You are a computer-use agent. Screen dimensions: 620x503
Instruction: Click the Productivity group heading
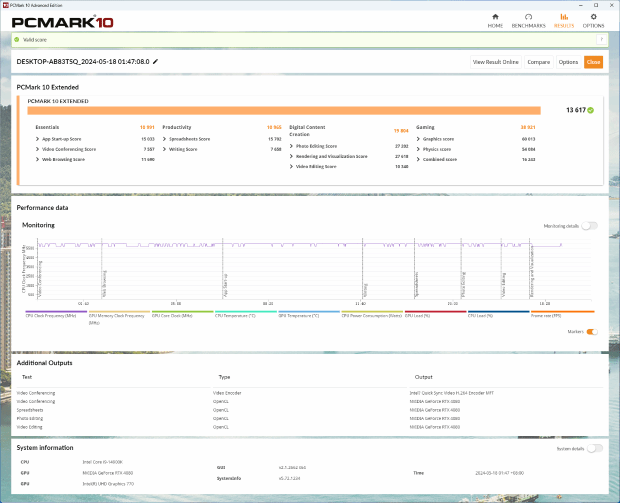tap(176, 127)
